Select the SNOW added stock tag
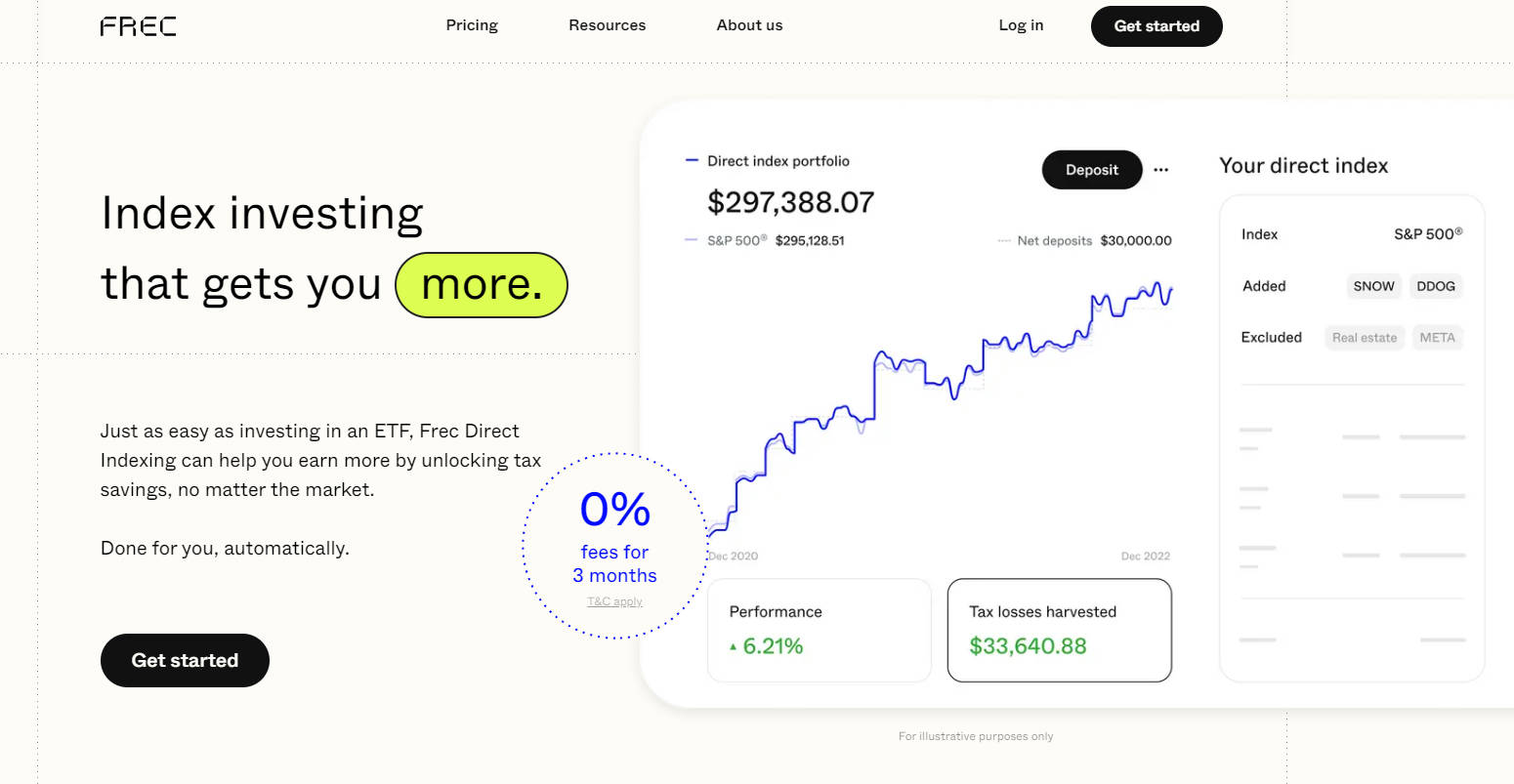 (1373, 286)
